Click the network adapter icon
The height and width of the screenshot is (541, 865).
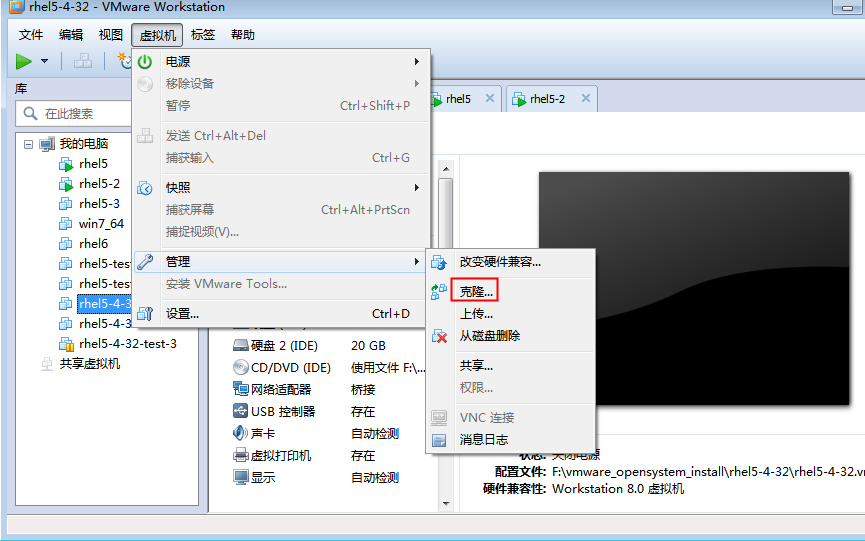pyautogui.click(x=241, y=389)
